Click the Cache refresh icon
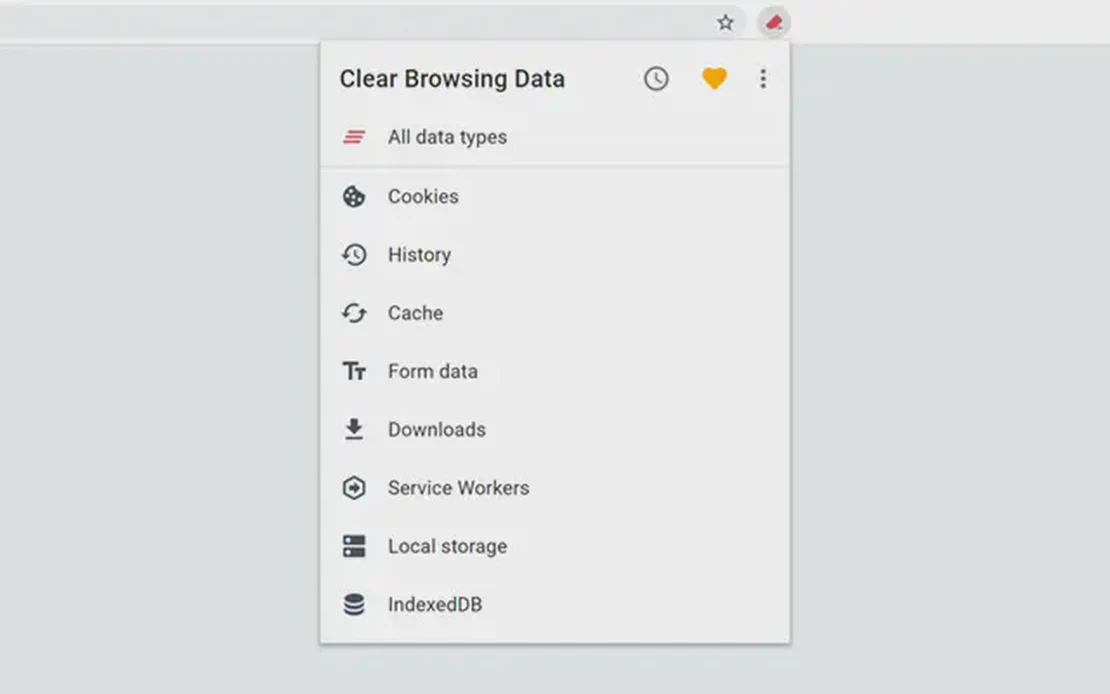Image resolution: width=1110 pixels, height=694 pixels. pos(354,313)
